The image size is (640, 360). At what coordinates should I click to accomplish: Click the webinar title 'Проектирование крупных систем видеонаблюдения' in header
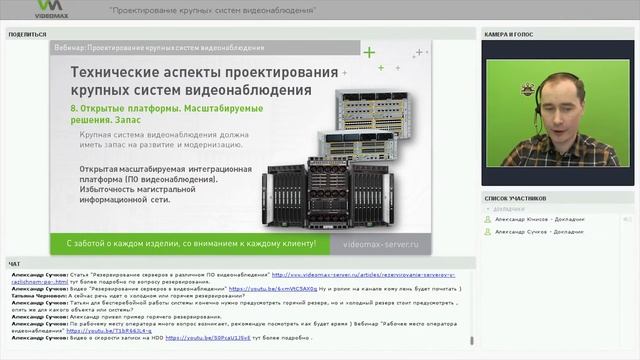(212, 10)
